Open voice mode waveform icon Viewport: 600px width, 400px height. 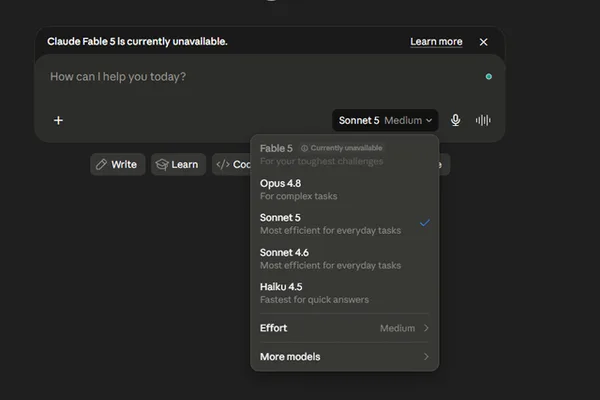tap(483, 120)
